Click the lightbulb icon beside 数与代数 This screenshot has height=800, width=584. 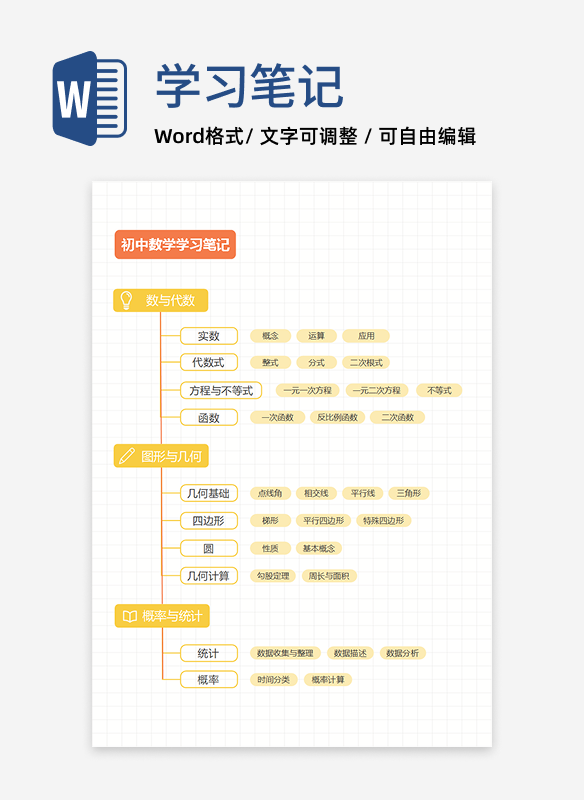(126, 300)
